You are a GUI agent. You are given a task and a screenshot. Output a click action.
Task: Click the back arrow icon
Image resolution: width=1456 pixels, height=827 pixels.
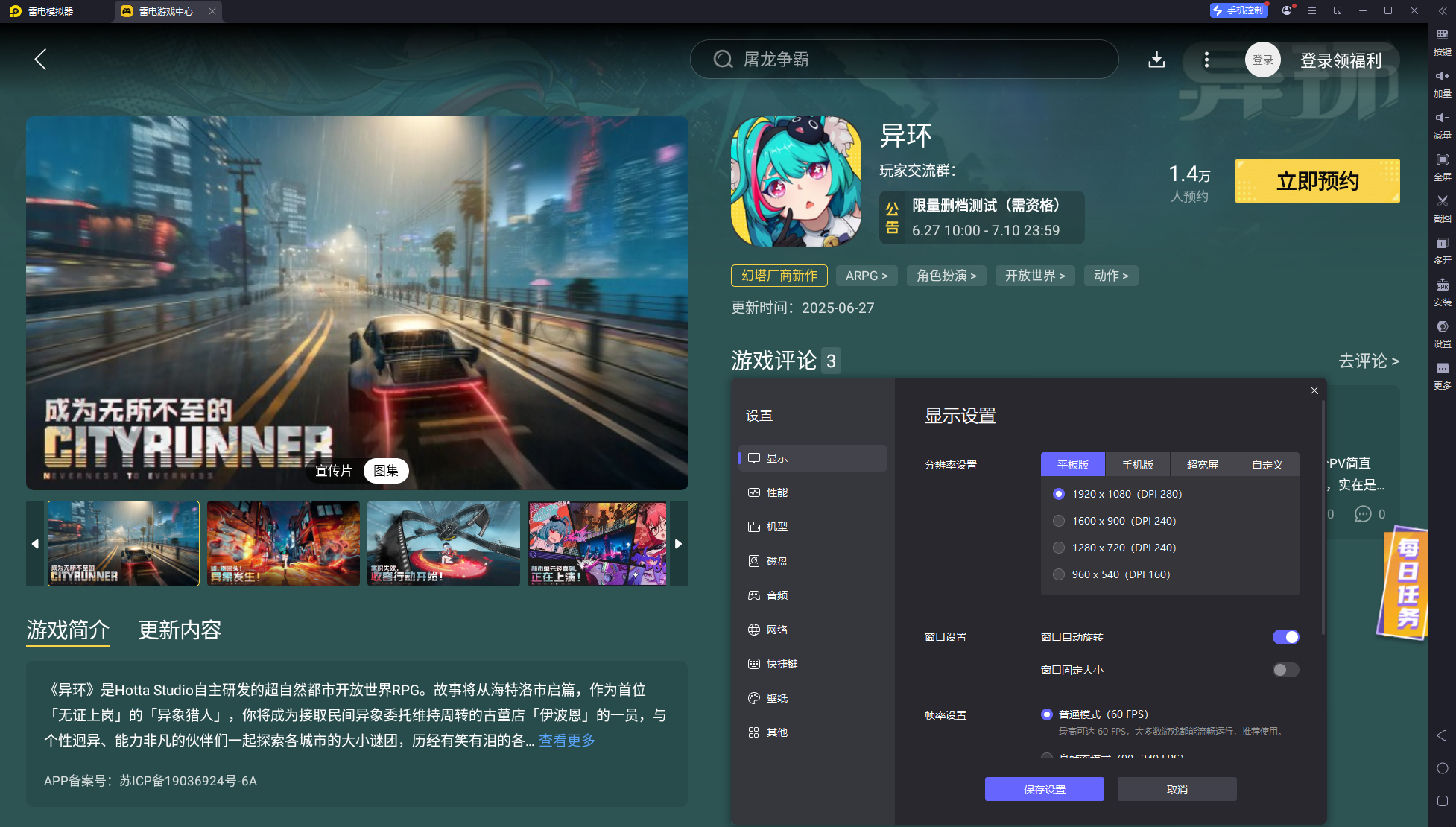tap(41, 60)
